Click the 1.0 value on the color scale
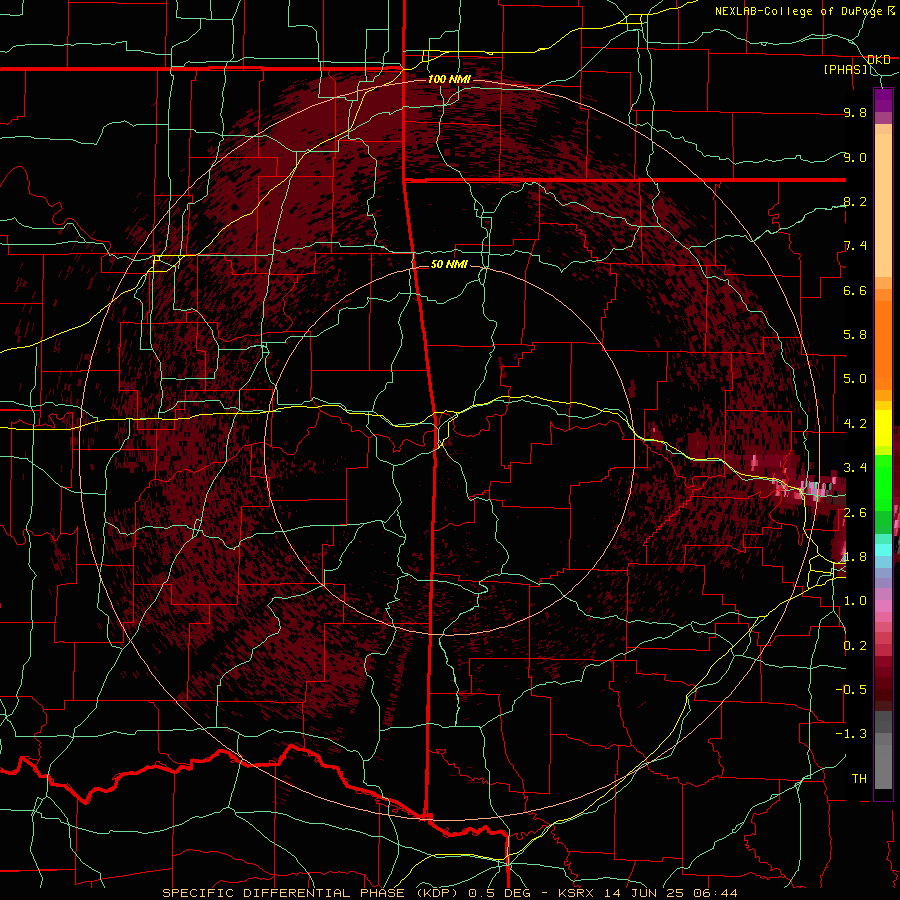 (855, 601)
